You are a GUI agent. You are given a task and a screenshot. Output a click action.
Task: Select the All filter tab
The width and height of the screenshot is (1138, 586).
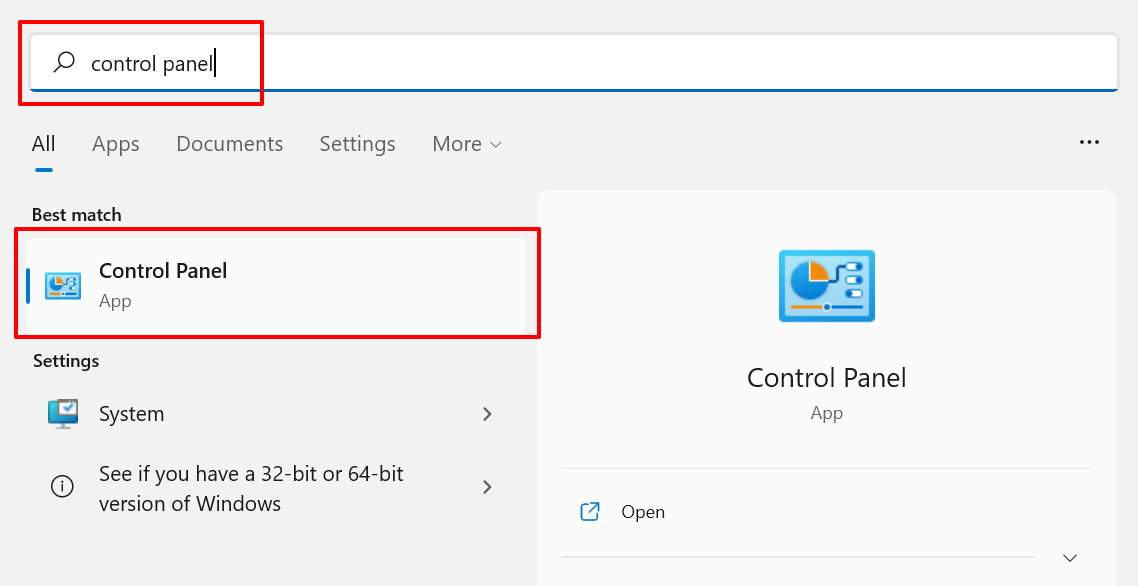pos(44,144)
